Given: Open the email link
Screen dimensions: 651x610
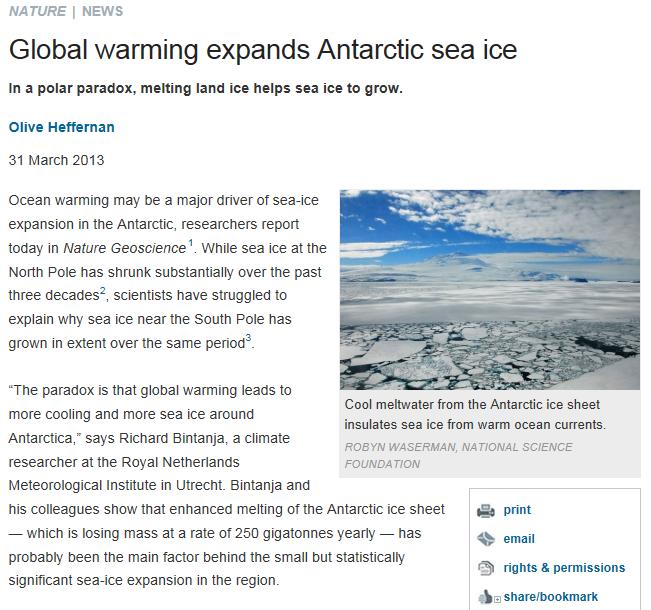Looking at the screenshot, I should click(x=519, y=539).
